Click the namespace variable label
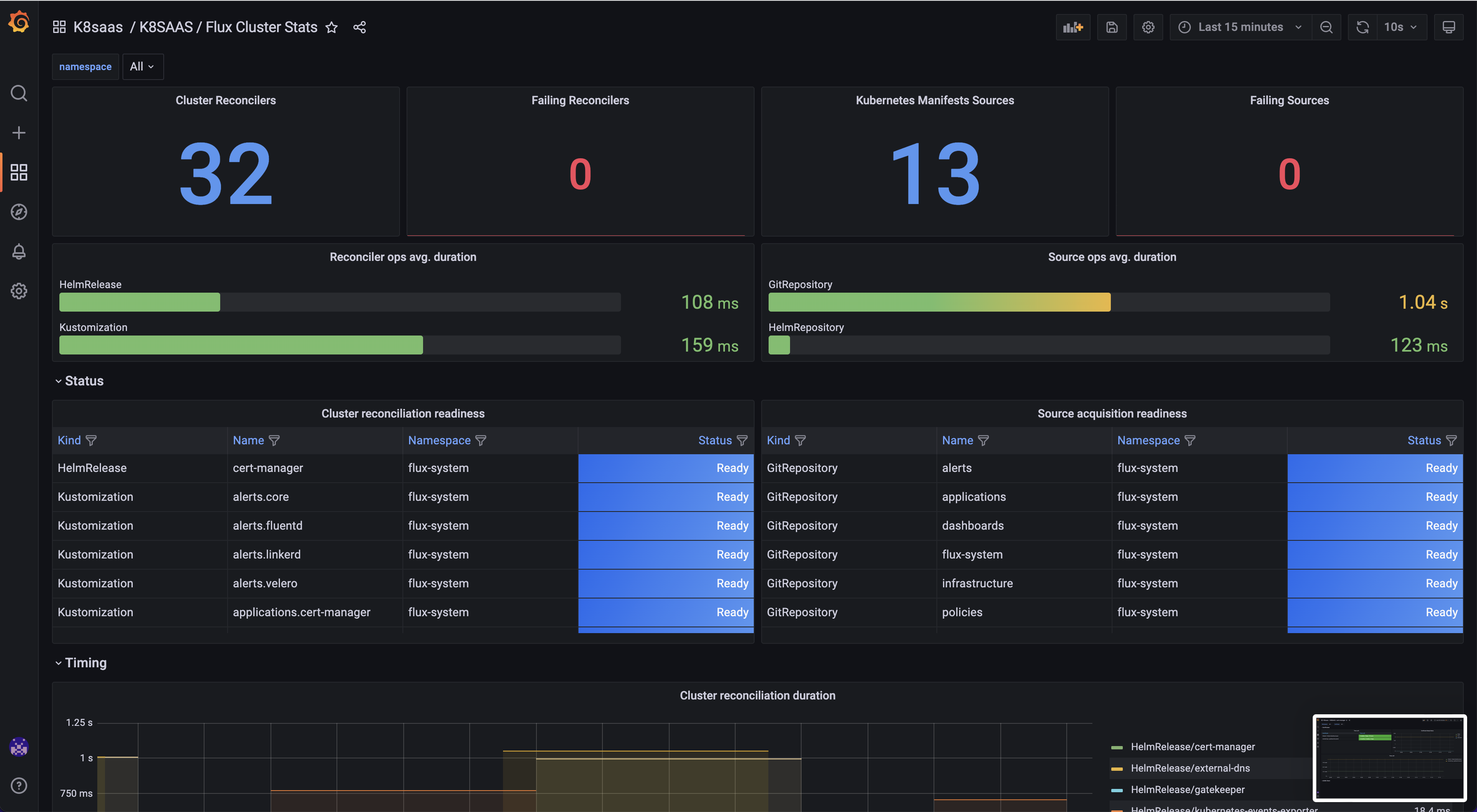Viewport: 1477px width, 812px height. point(85,66)
